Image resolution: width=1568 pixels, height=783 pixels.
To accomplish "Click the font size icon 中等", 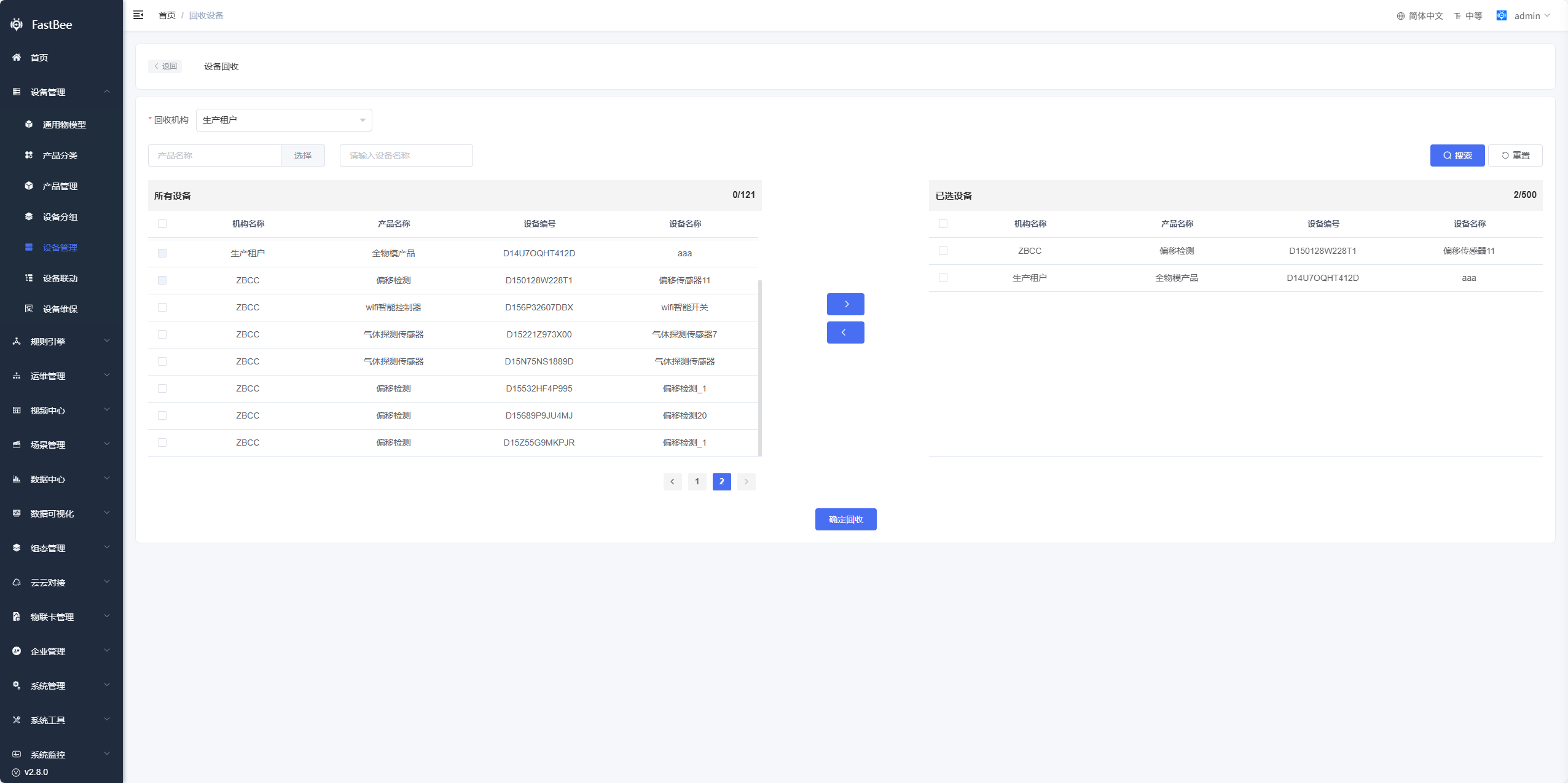I will point(1457,16).
